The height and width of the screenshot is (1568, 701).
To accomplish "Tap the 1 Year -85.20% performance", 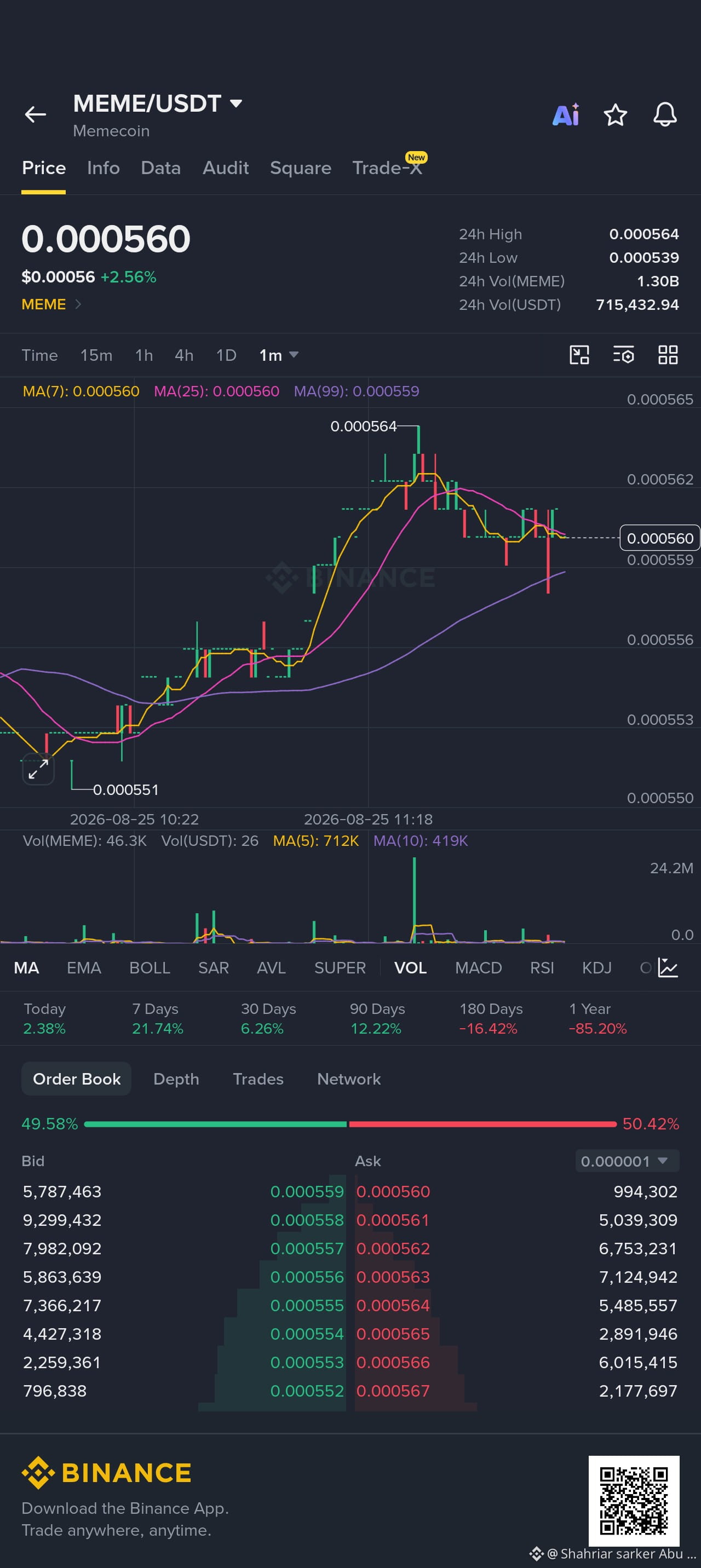I will pos(597,1018).
